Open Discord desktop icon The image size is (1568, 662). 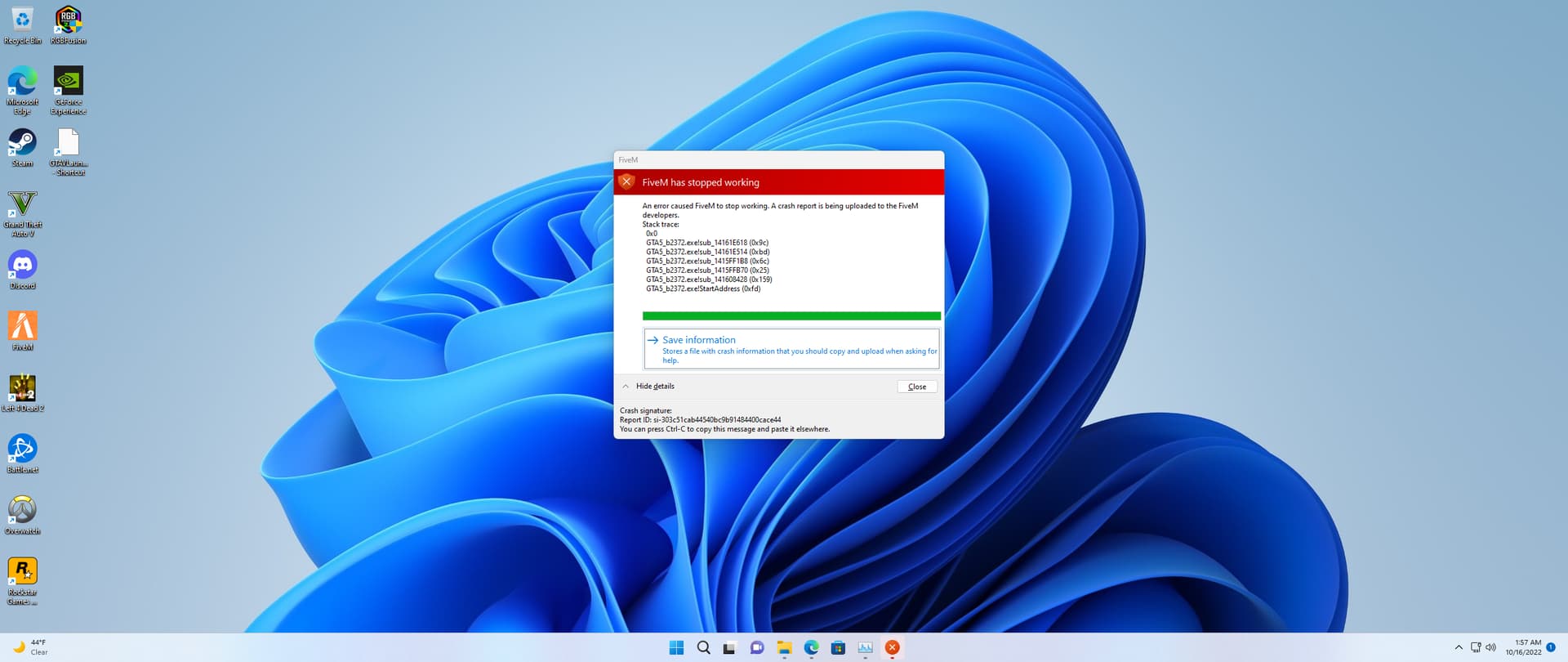click(23, 266)
